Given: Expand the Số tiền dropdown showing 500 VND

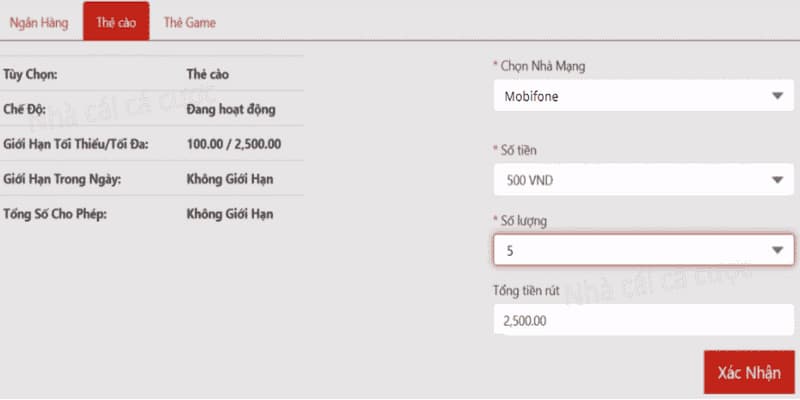Looking at the screenshot, I should (x=644, y=180).
